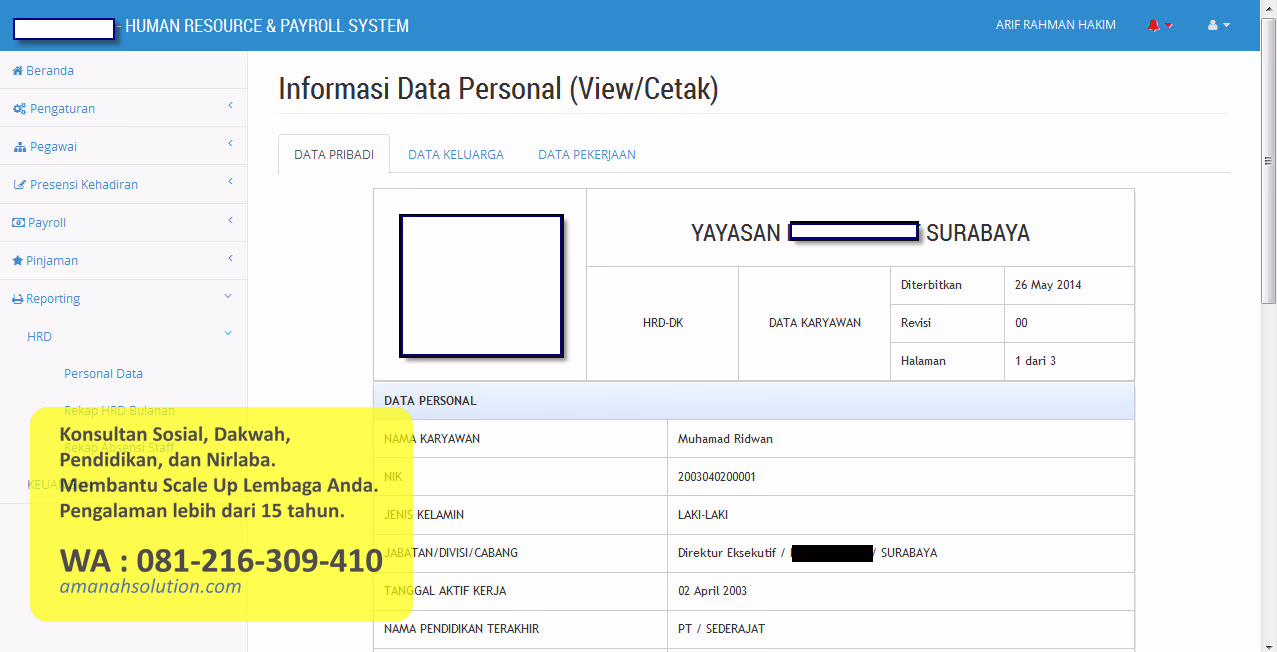Collapse the Reporting menu chevron

pos(228,296)
